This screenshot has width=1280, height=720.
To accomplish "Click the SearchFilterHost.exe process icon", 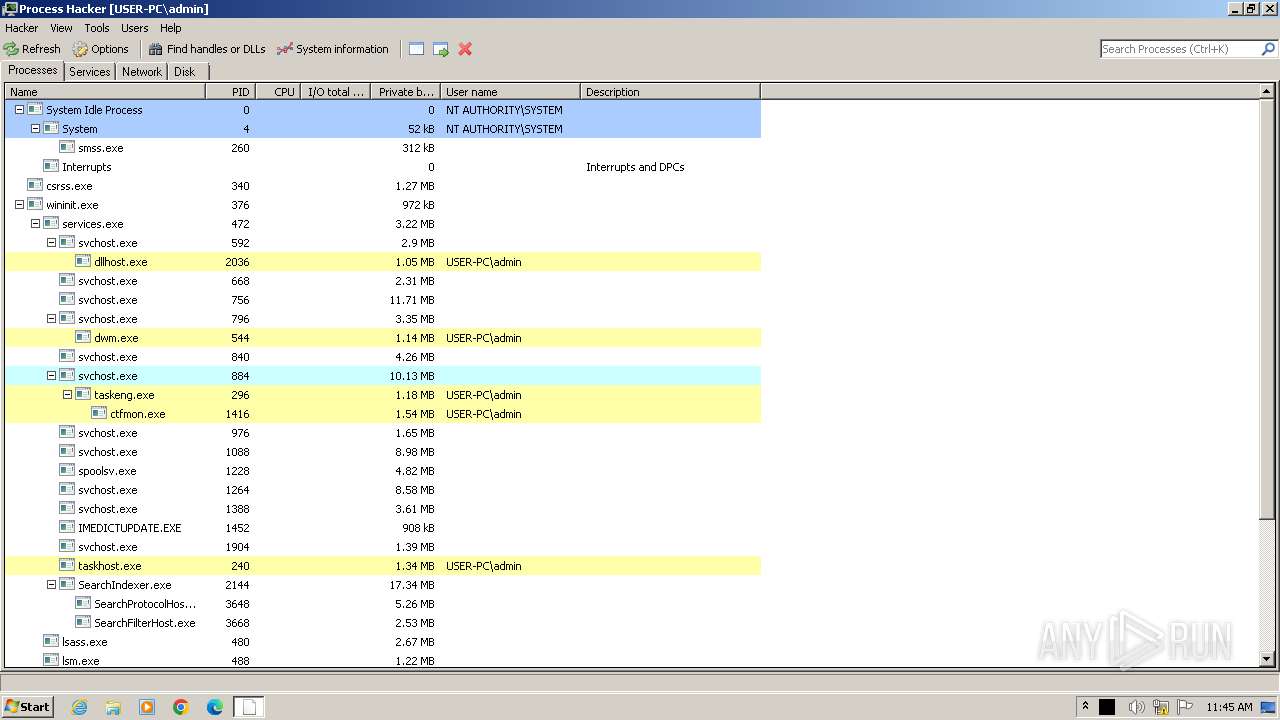I will 83,623.
